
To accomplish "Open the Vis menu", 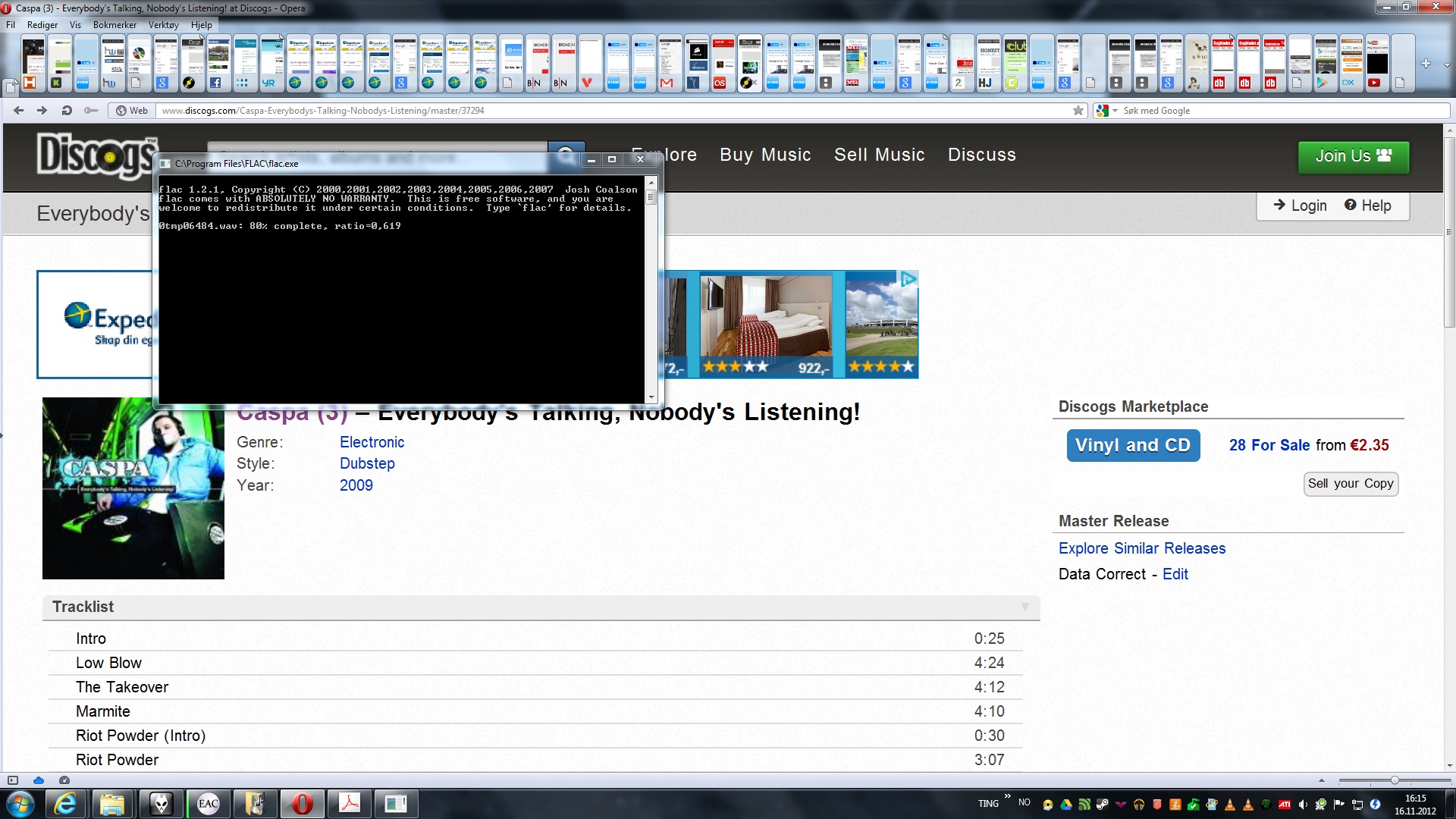I will tap(75, 25).
